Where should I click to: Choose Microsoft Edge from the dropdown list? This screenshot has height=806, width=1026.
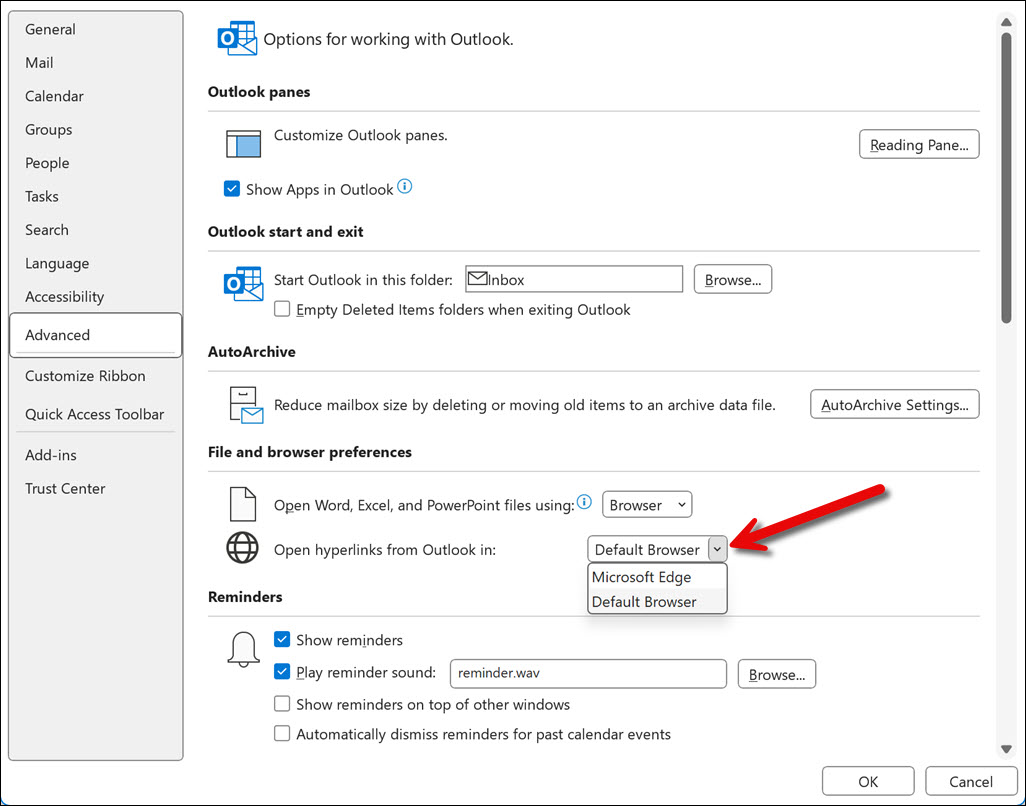point(658,577)
